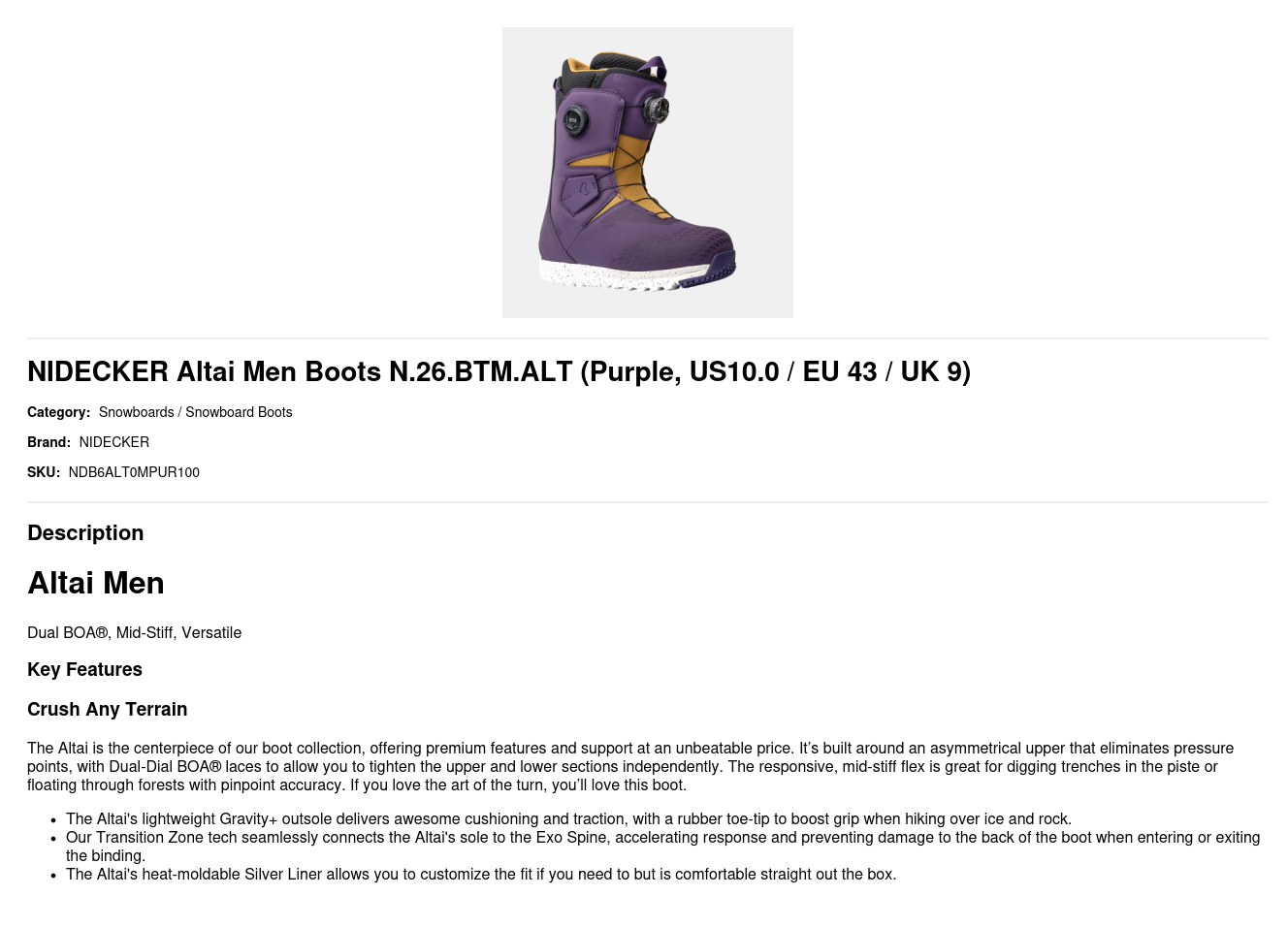1288x928 pixels.
Task: Click the large Altai Men heading
Action: coord(95,583)
